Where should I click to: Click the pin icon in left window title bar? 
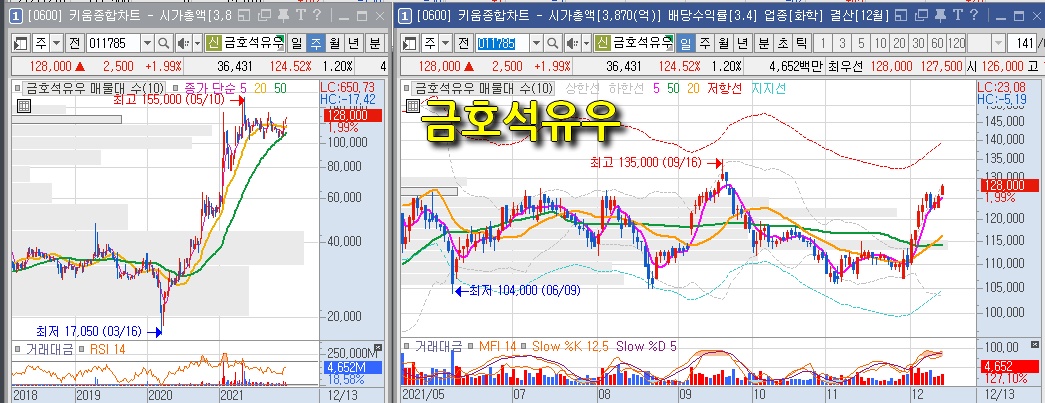pos(284,15)
